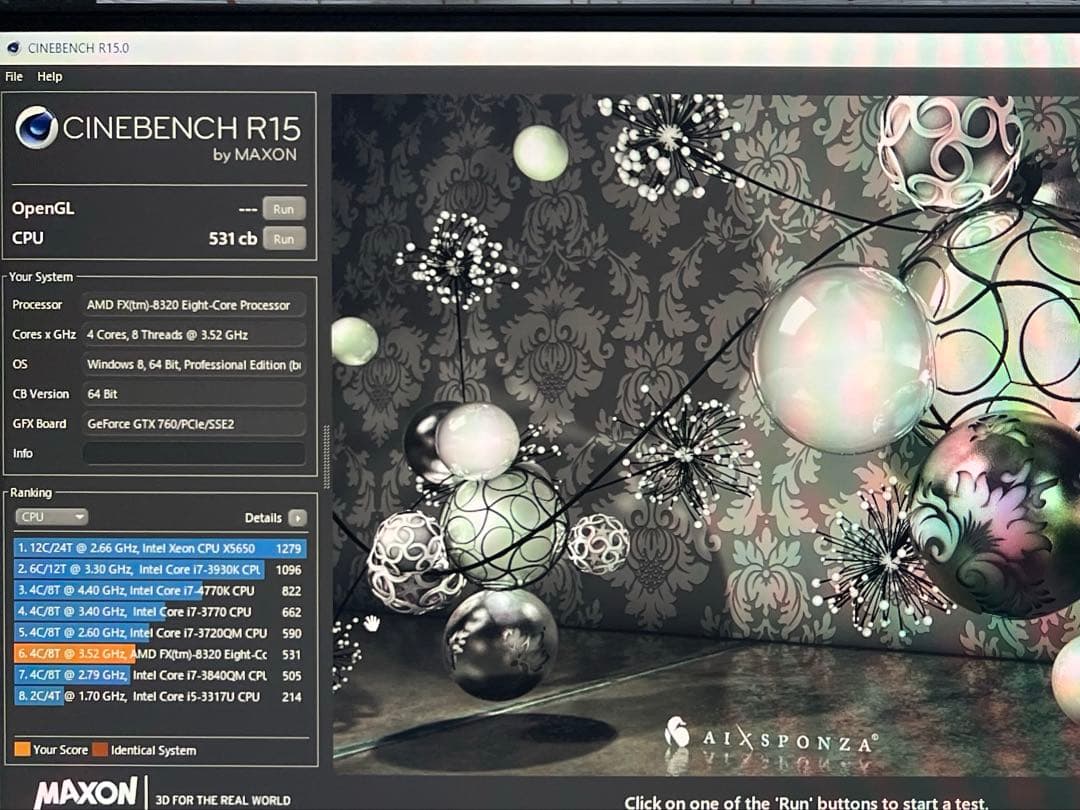Click the Cores x GHz value field
Screen dimensions: 1080x810
tap(194, 335)
